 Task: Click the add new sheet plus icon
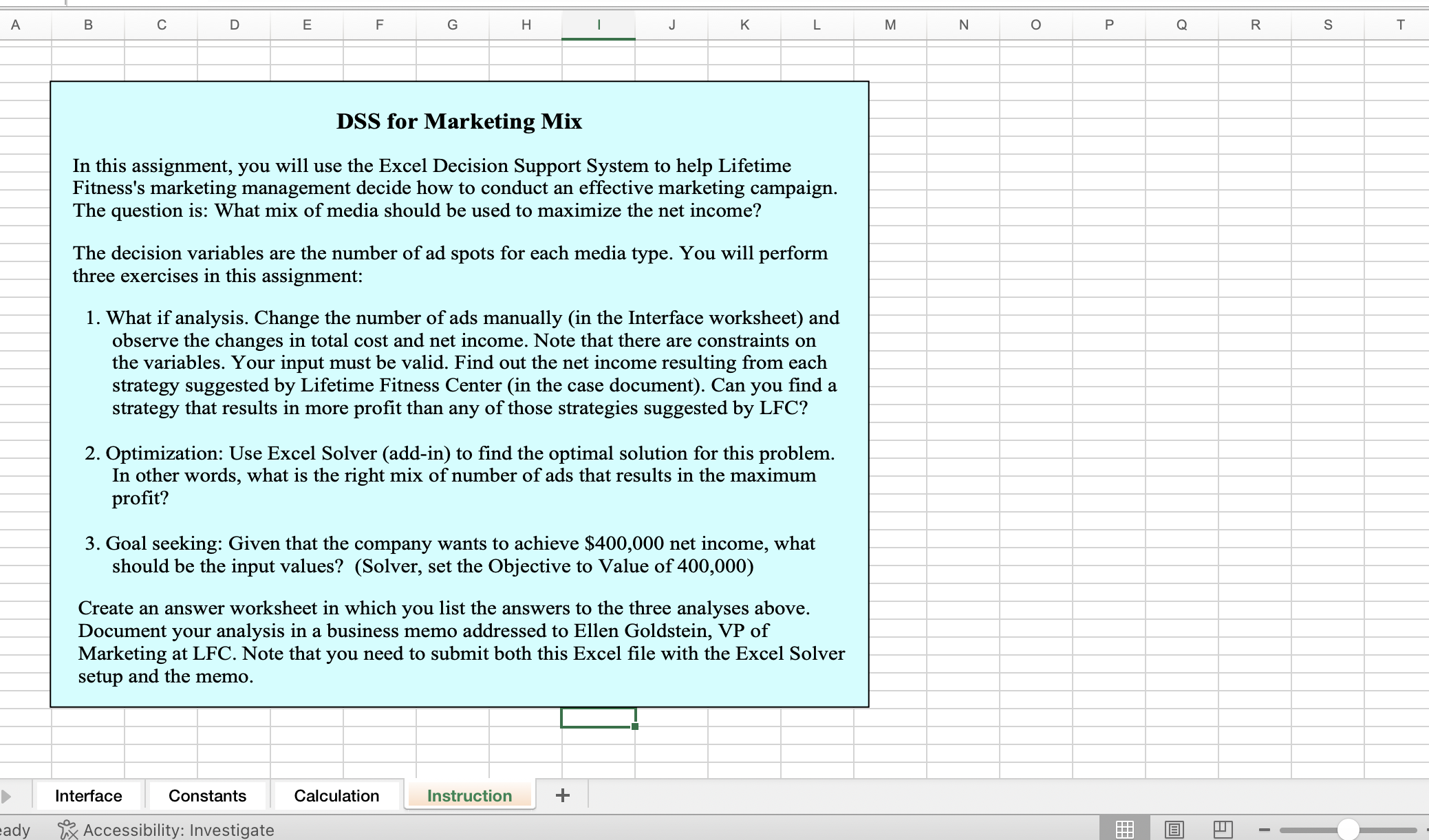click(x=562, y=795)
